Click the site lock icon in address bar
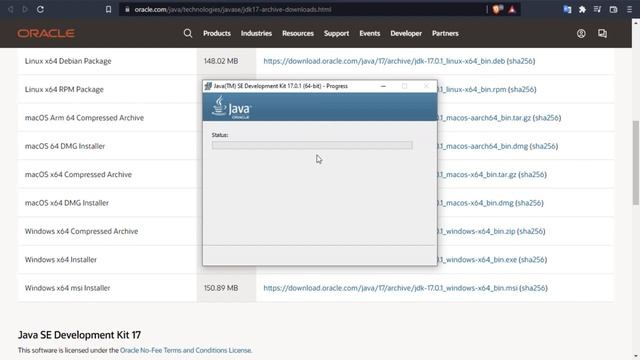 point(127,9)
